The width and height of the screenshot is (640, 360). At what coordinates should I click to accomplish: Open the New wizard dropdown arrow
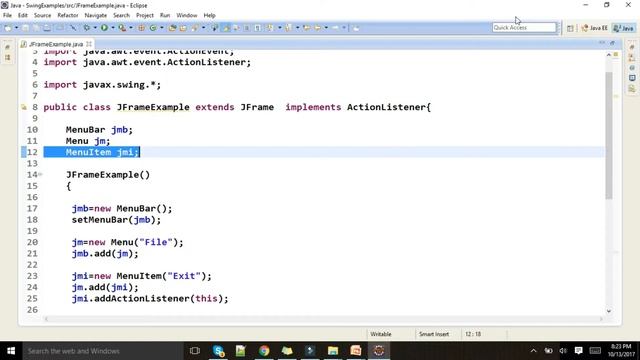[x=16, y=28]
